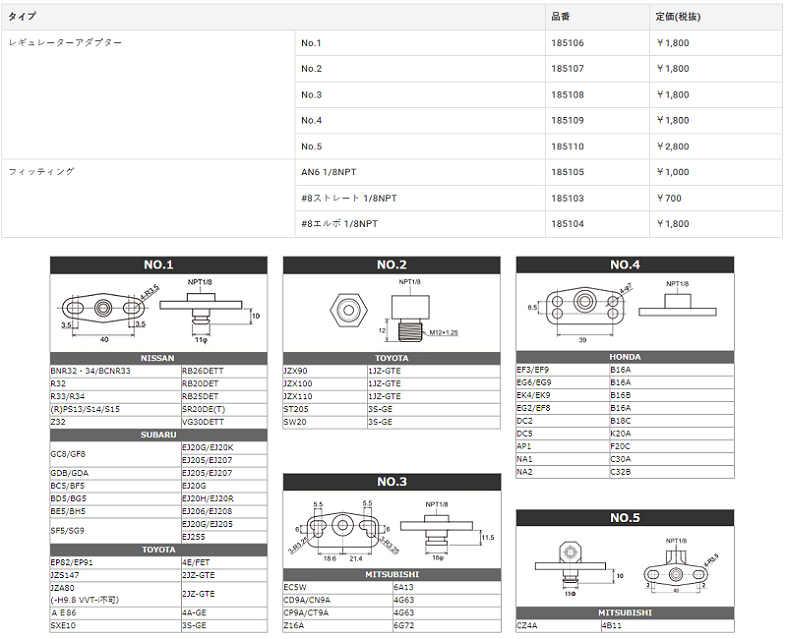Click the Z32 model cell
The image size is (785, 639).
(116, 422)
